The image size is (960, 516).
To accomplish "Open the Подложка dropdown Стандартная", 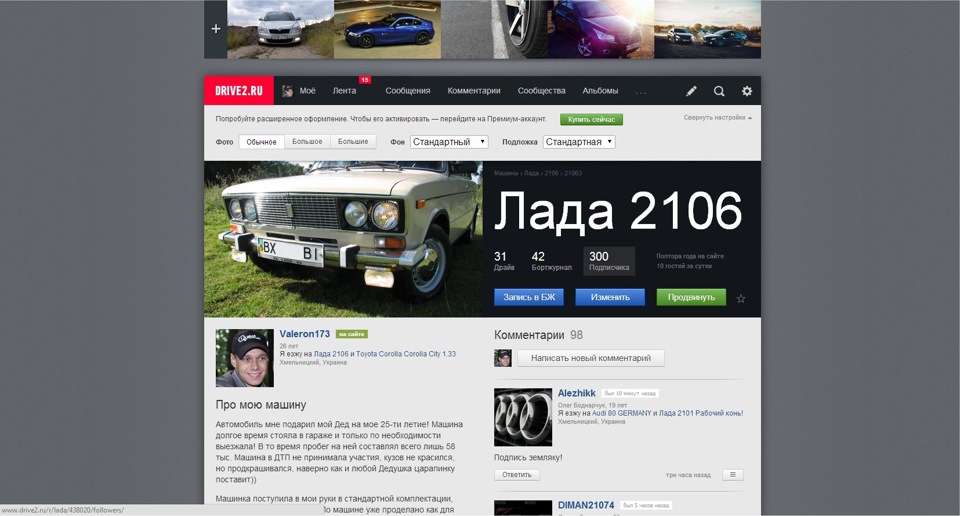I will coord(579,142).
